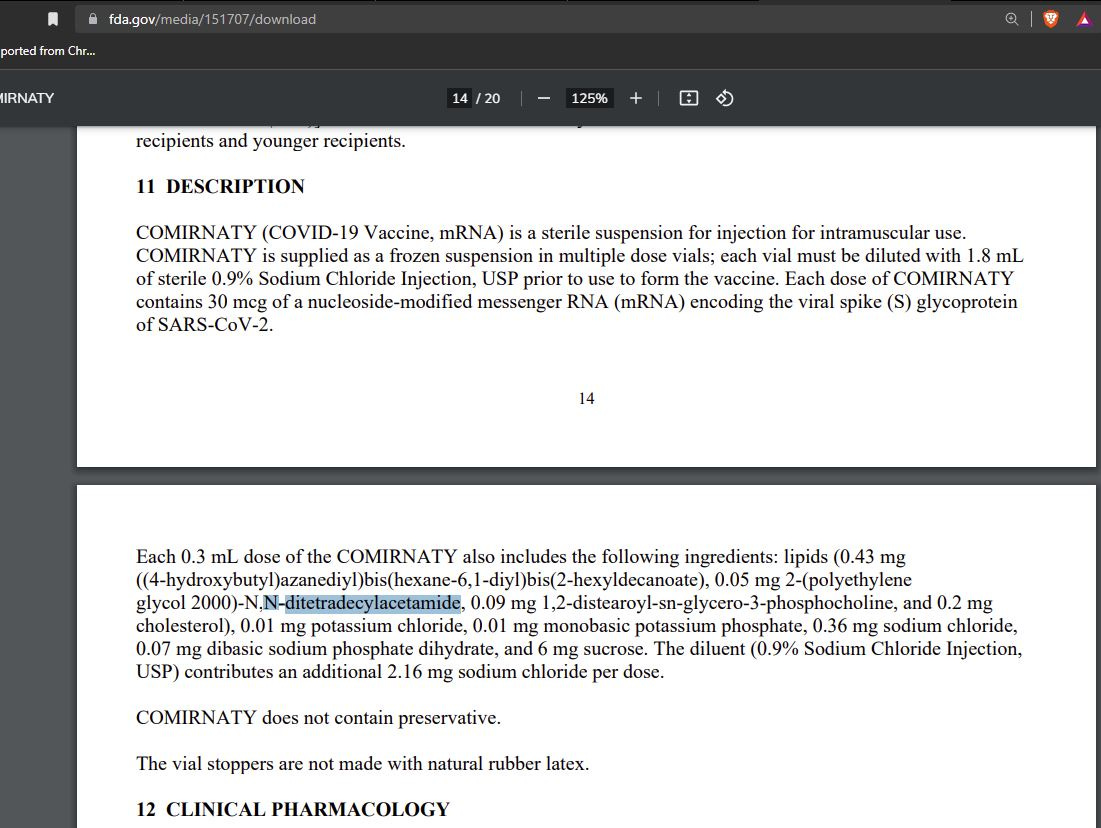Screen dimensions: 1101x828
Task: Click the heading 11 DESCRIPTION
Action: tap(220, 187)
